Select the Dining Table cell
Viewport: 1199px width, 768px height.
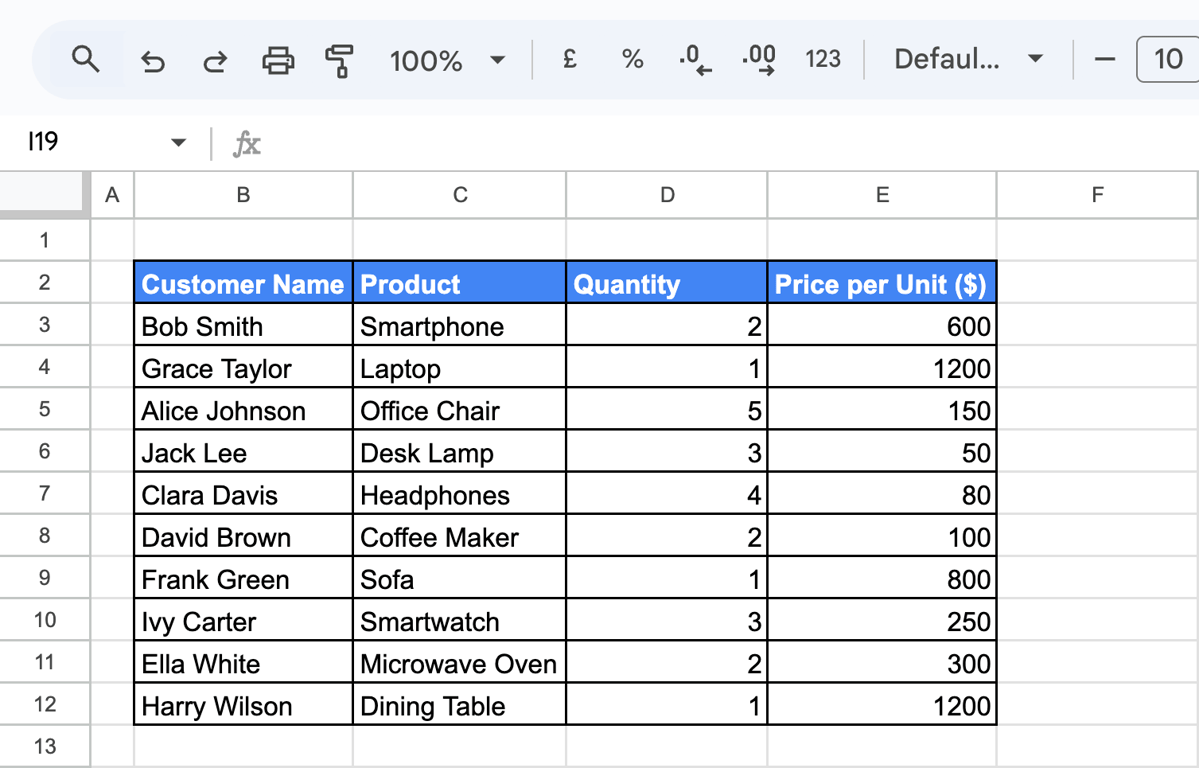click(460, 705)
